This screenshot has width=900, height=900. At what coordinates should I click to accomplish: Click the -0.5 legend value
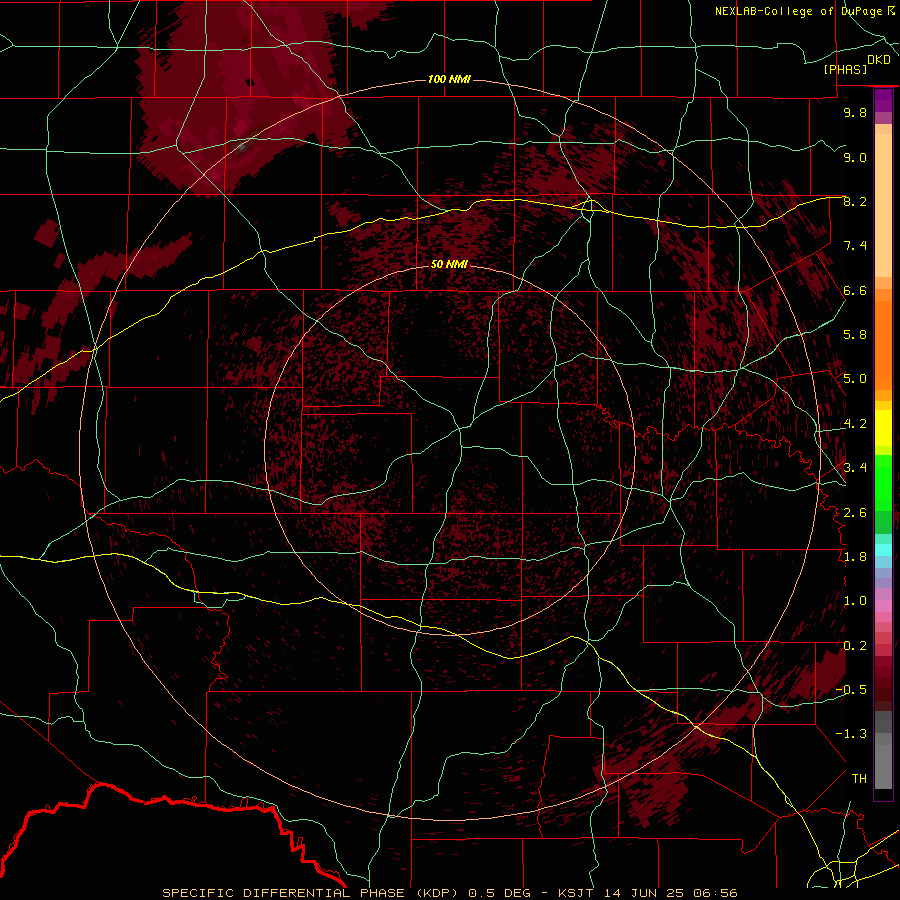pos(851,689)
